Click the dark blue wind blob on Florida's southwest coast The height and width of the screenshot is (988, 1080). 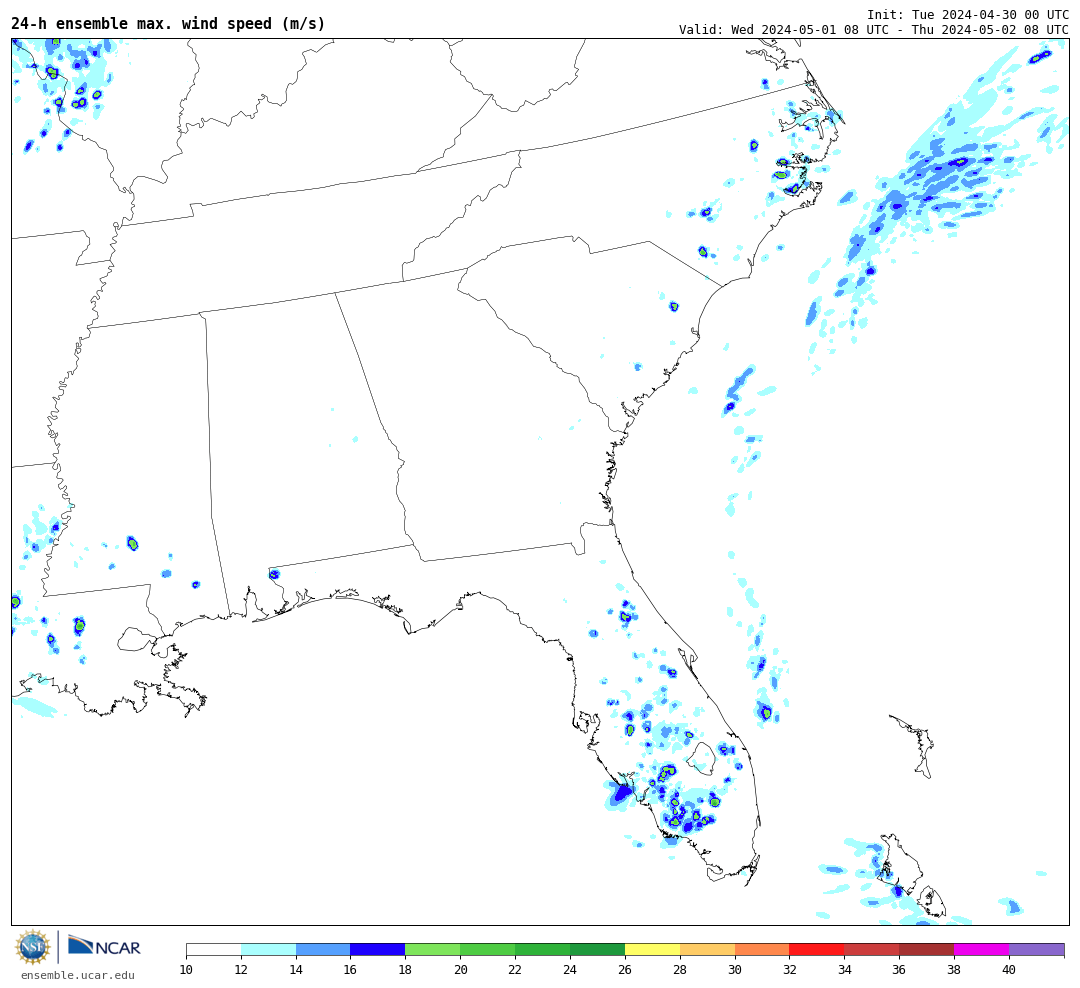tap(622, 793)
